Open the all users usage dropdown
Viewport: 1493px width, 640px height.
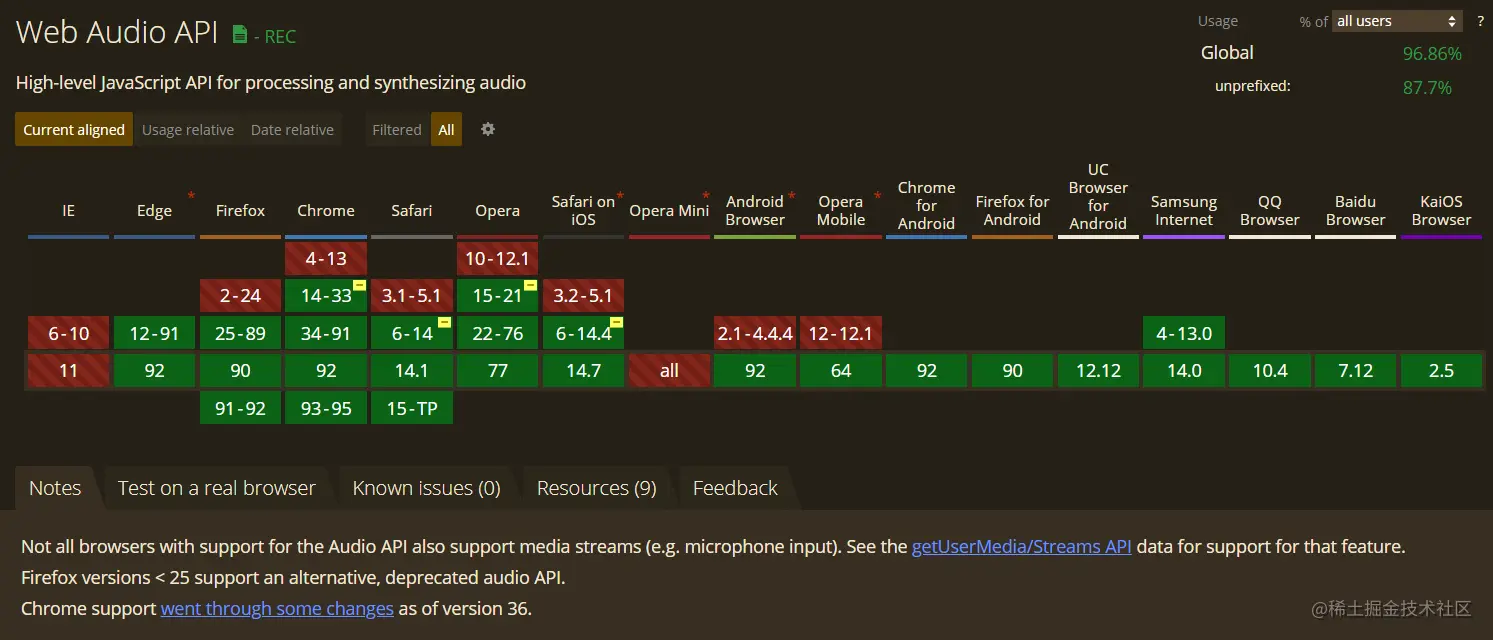point(1397,21)
